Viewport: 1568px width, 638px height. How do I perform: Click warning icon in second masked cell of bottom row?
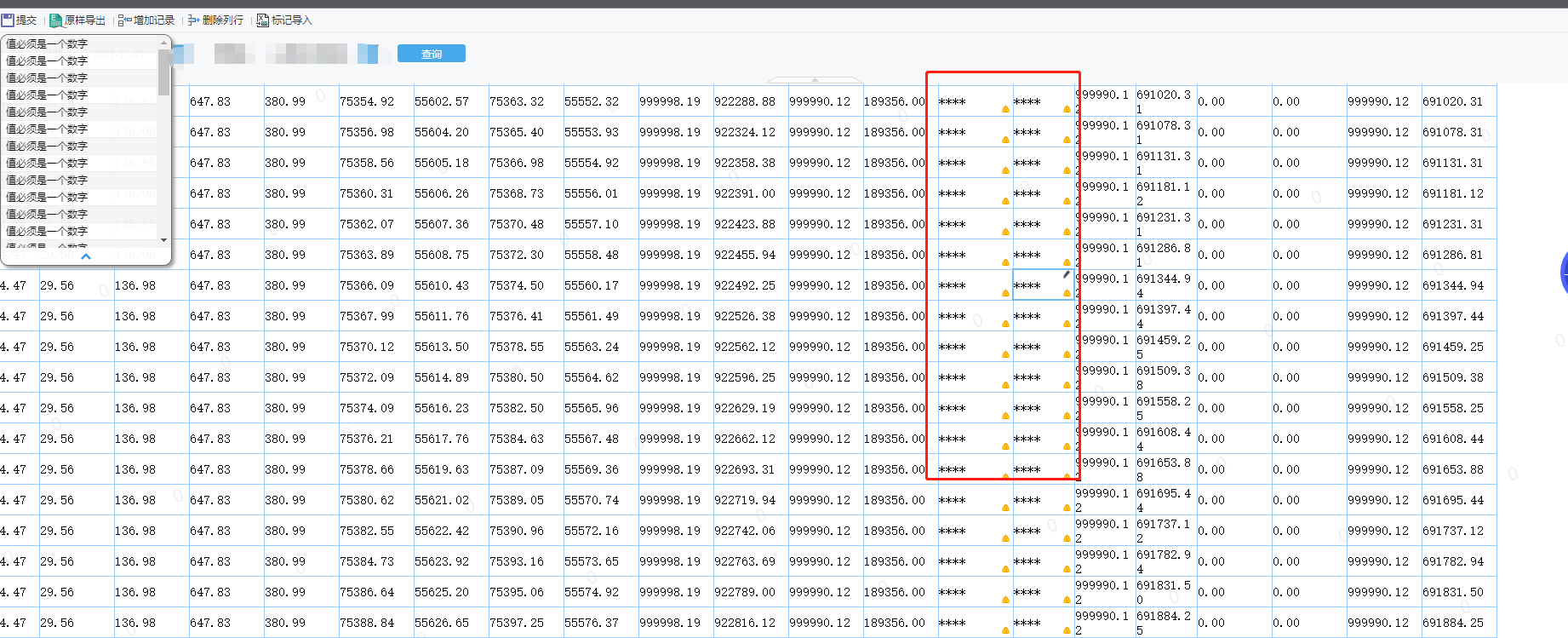(1067, 630)
